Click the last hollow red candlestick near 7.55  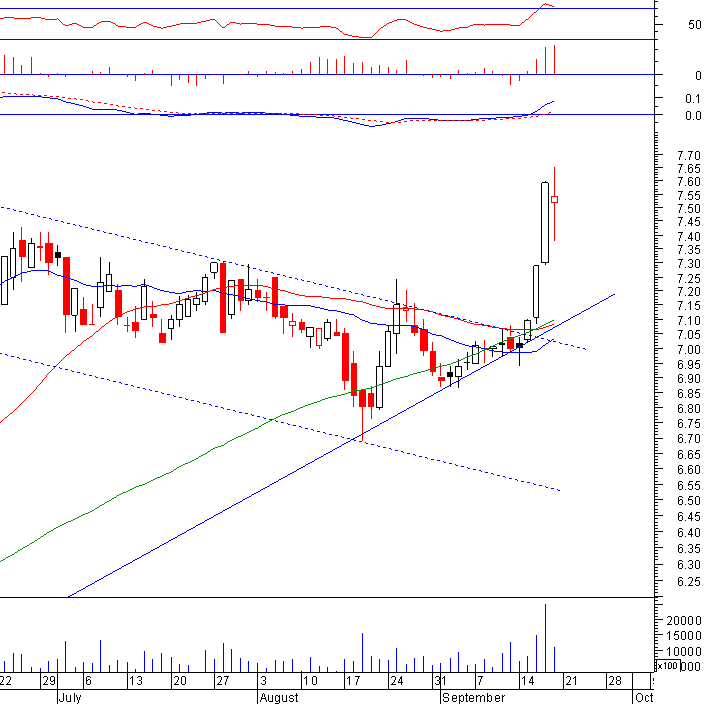coord(554,200)
